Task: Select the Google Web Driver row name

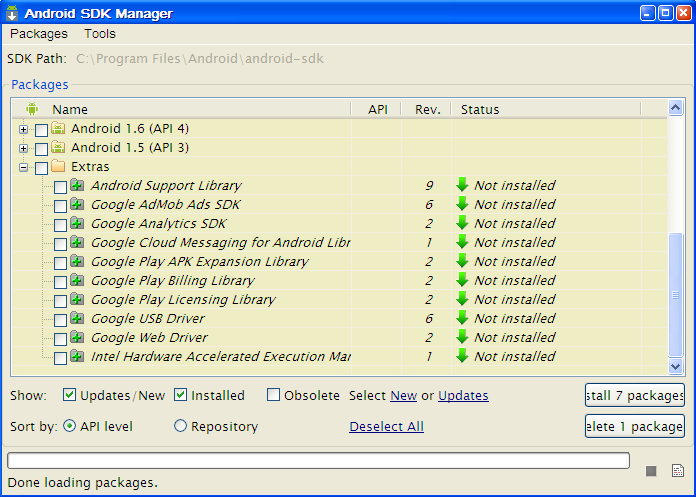Action: (149, 338)
